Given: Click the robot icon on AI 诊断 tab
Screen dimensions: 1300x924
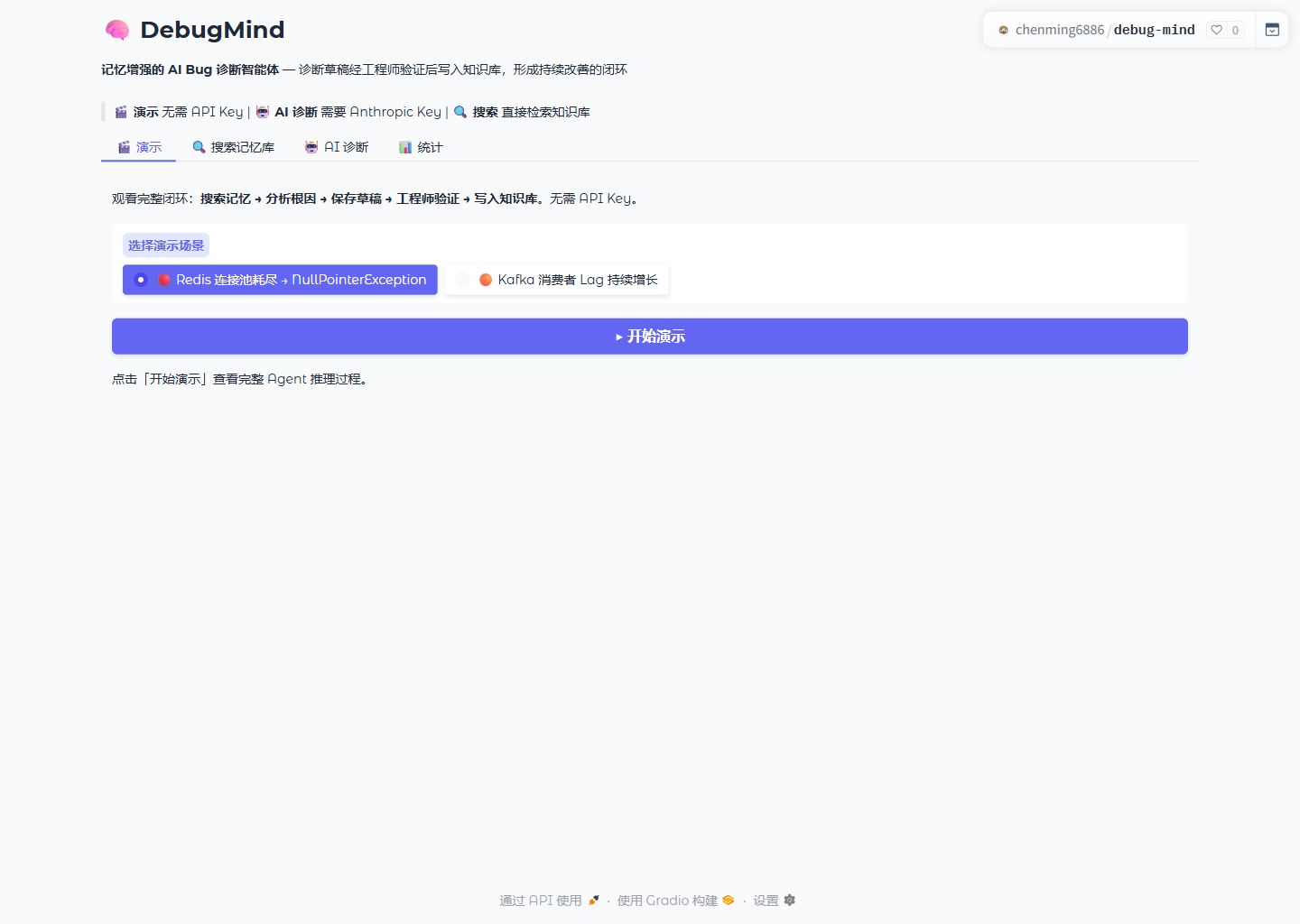Looking at the screenshot, I should pyautogui.click(x=311, y=147).
